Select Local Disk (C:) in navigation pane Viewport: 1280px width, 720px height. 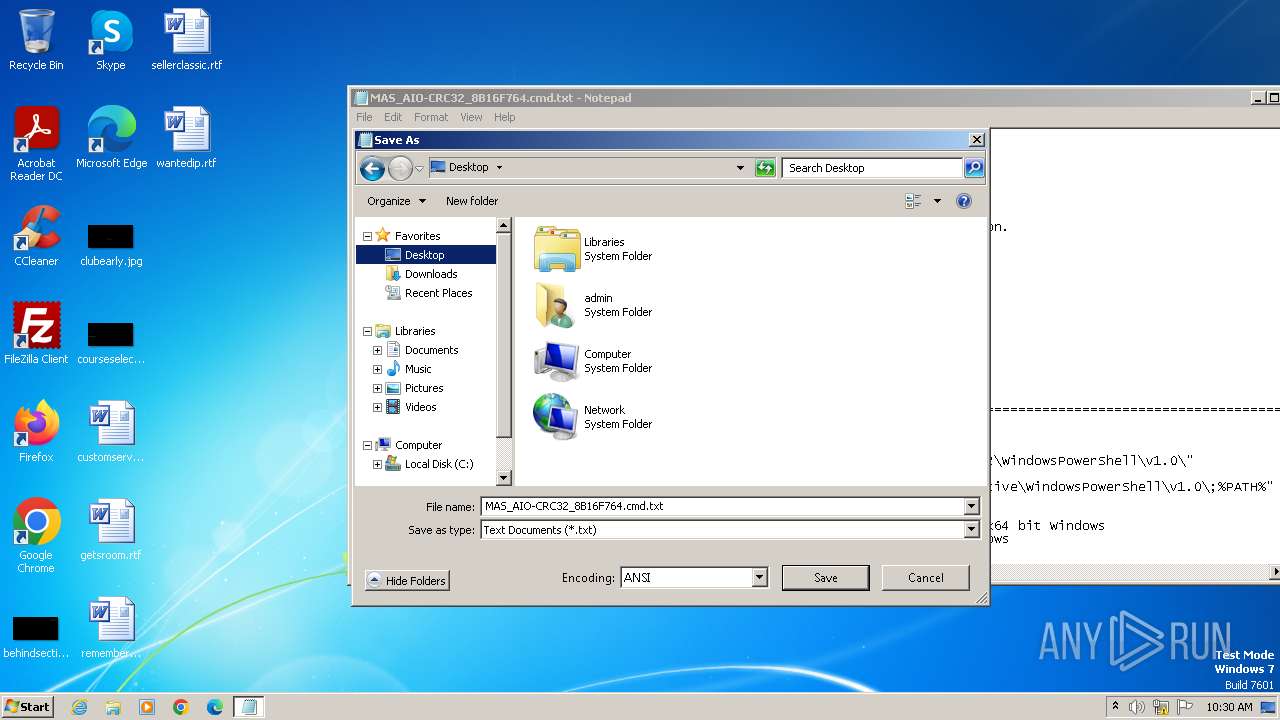[438, 464]
